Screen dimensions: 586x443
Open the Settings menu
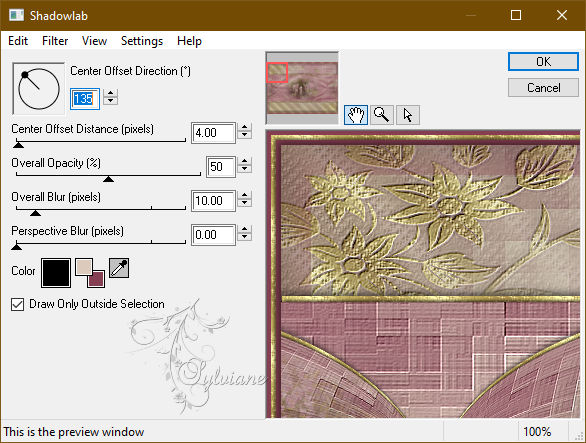(x=142, y=41)
